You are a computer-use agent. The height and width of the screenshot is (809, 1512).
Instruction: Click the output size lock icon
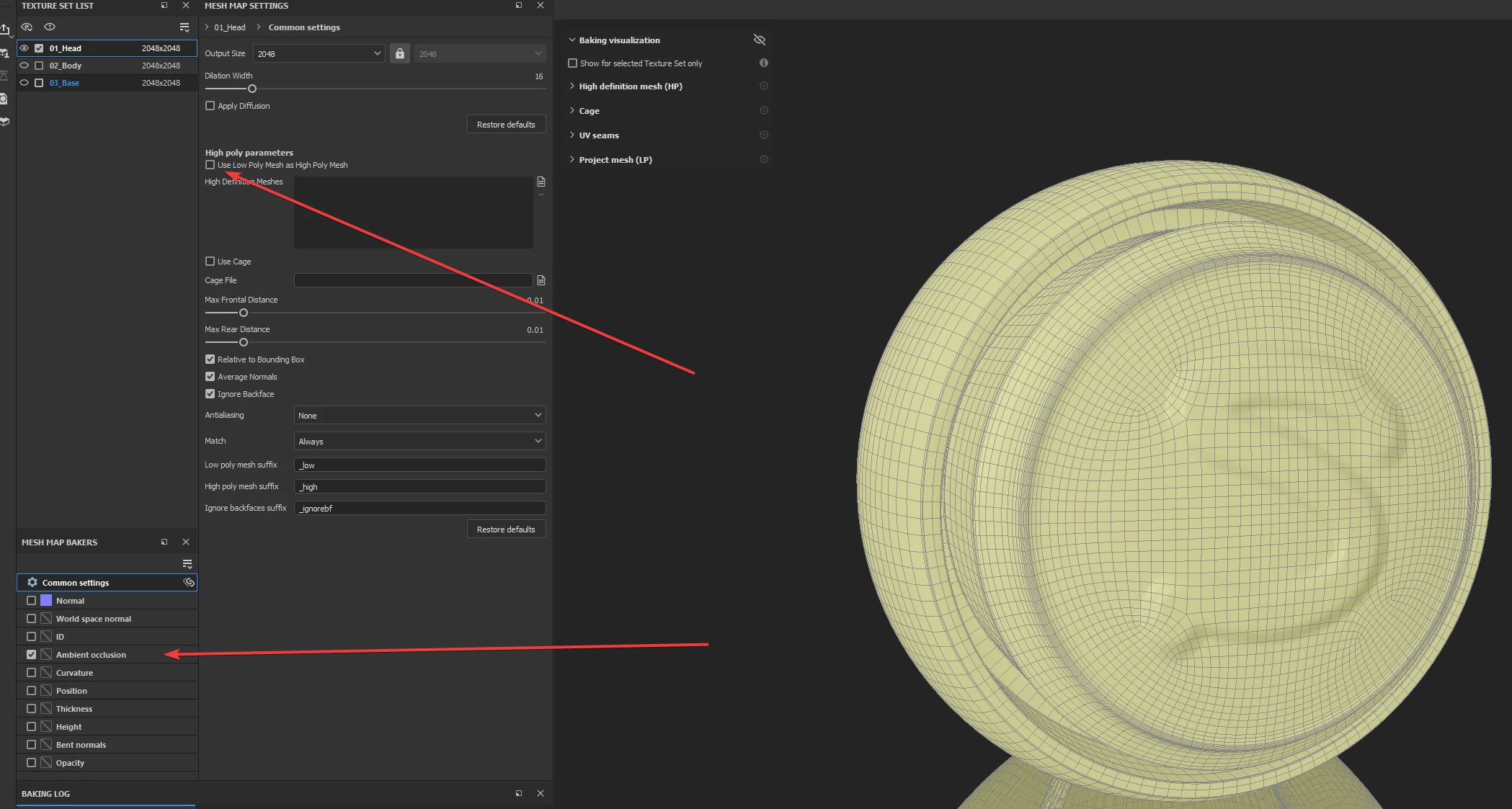400,53
